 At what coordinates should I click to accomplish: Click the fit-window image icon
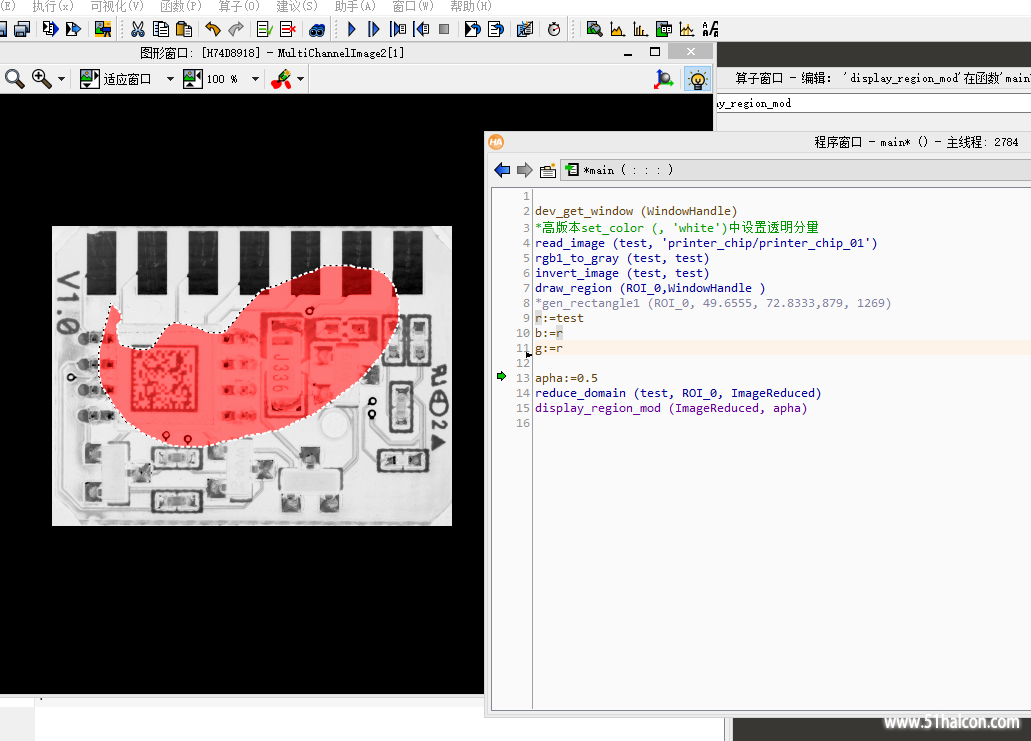(x=89, y=79)
